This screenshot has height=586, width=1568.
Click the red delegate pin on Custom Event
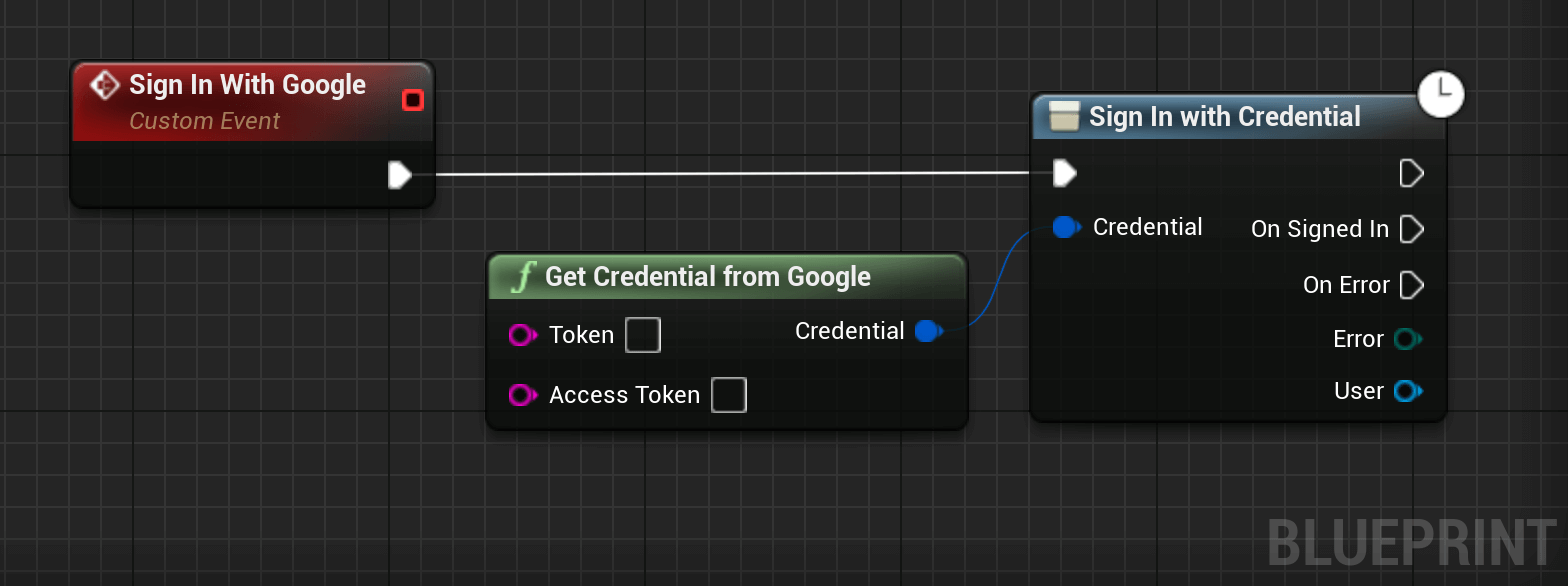point(412,100)
